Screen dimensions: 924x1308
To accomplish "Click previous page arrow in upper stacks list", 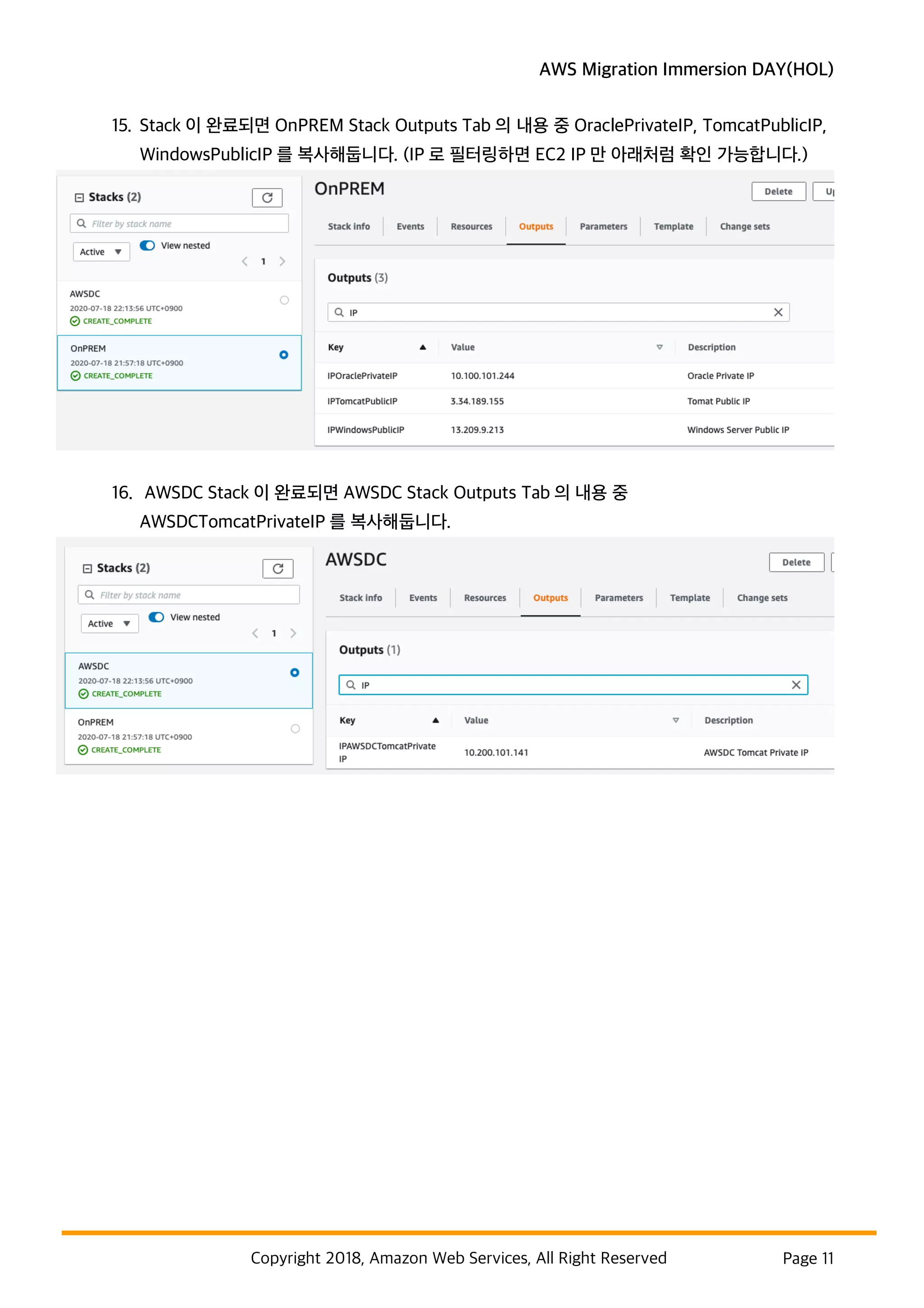I will (245, 261).
